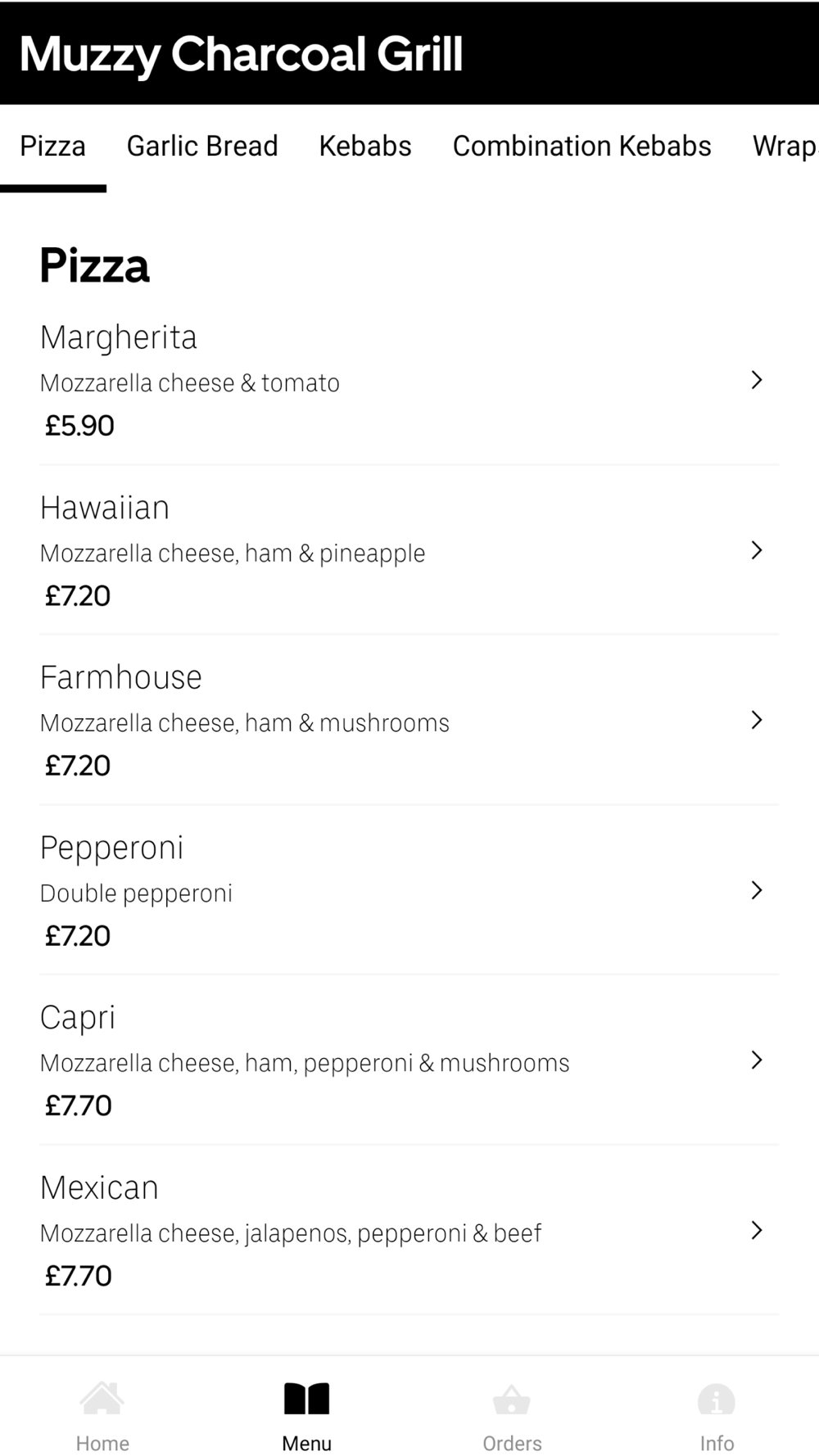Select the Pizza category tab
819x1456 pixels.
pos(52,146)
